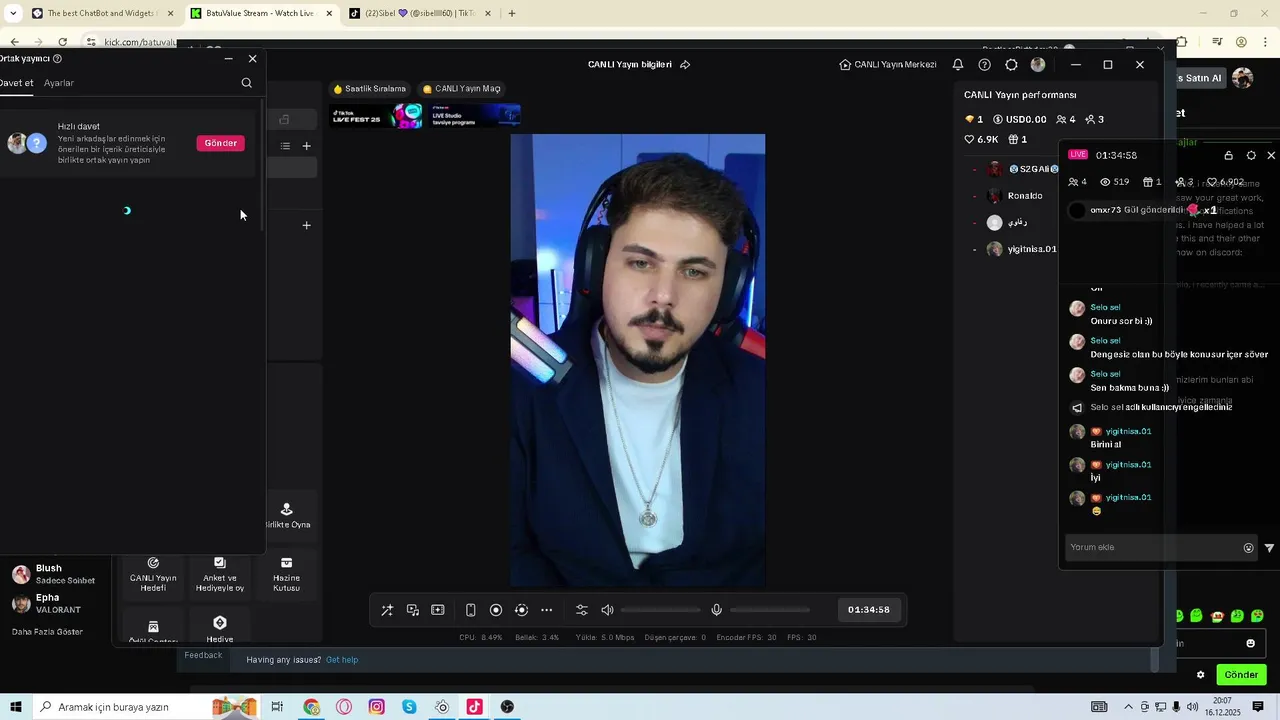Click the record button in control bar
The image size is (1280, 720).
(496, 610)
